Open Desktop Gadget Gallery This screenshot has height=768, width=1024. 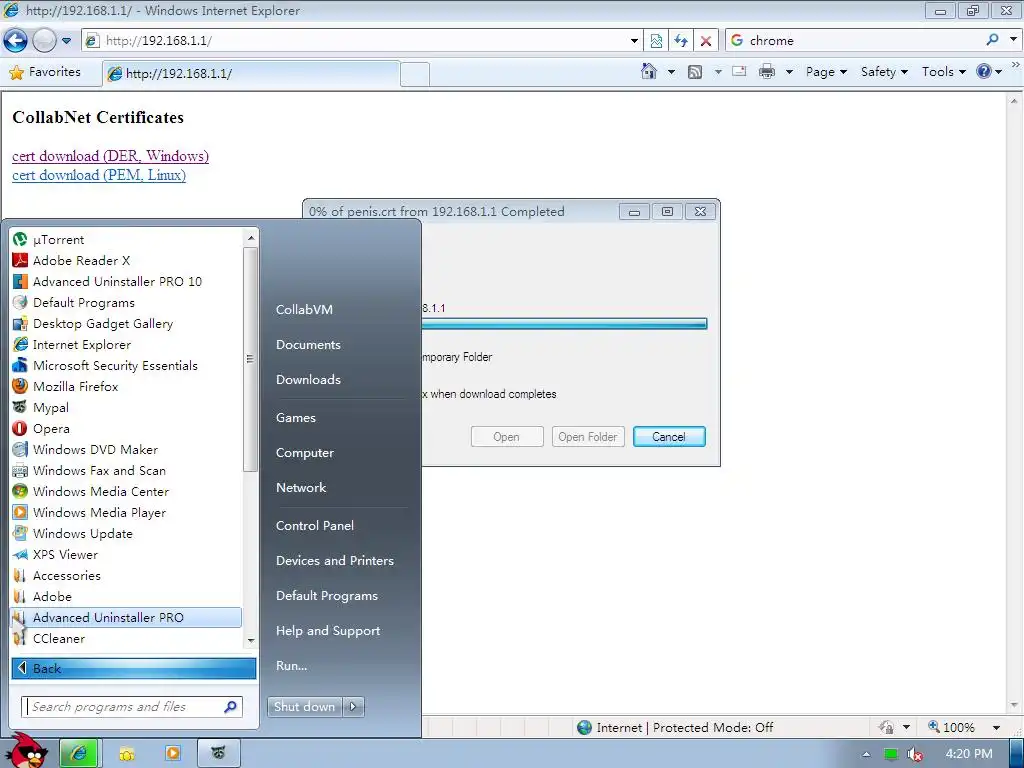click(x=125, y=323)
